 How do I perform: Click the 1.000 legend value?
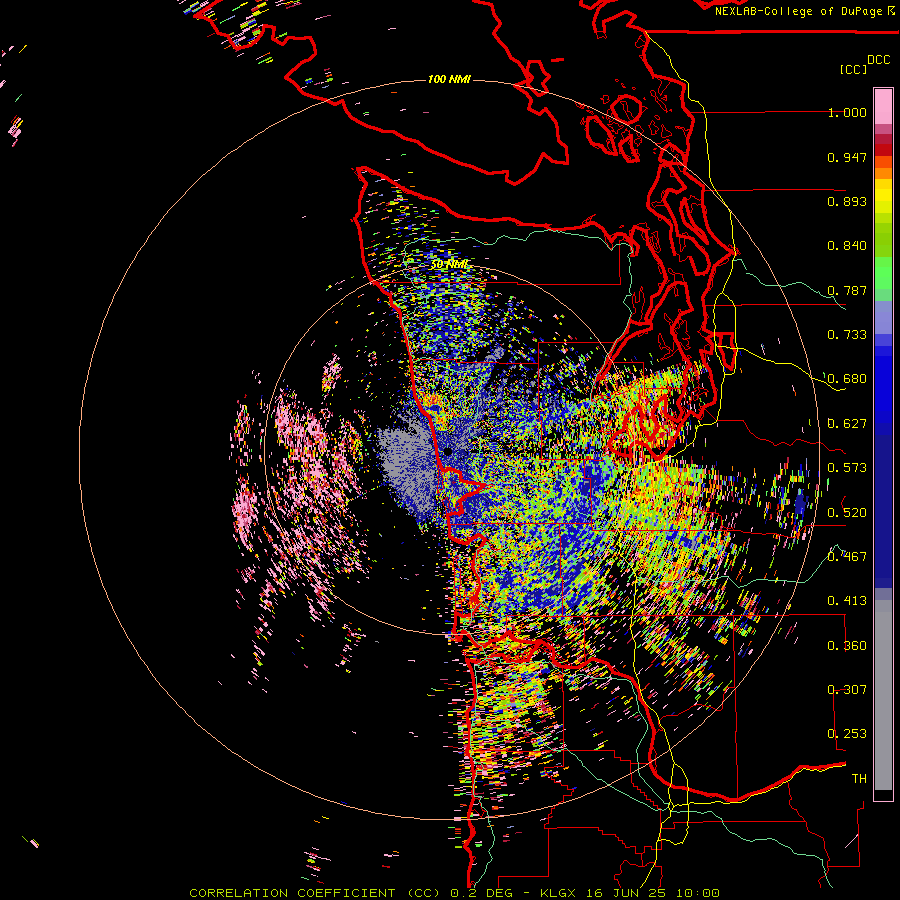pyautogui.click(x=847, y=112)
